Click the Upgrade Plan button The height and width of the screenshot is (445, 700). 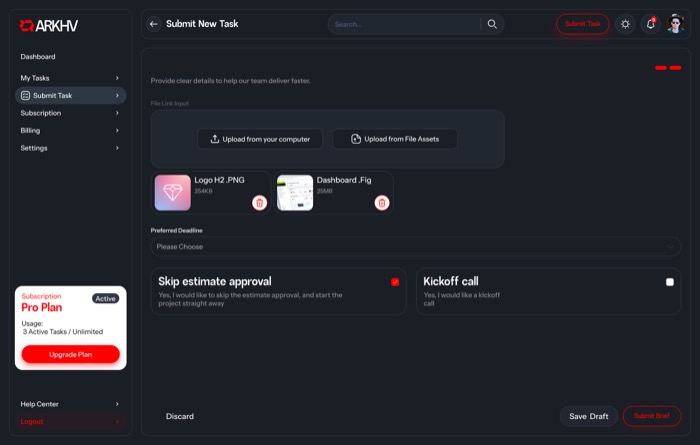click(x=71, y=354)
